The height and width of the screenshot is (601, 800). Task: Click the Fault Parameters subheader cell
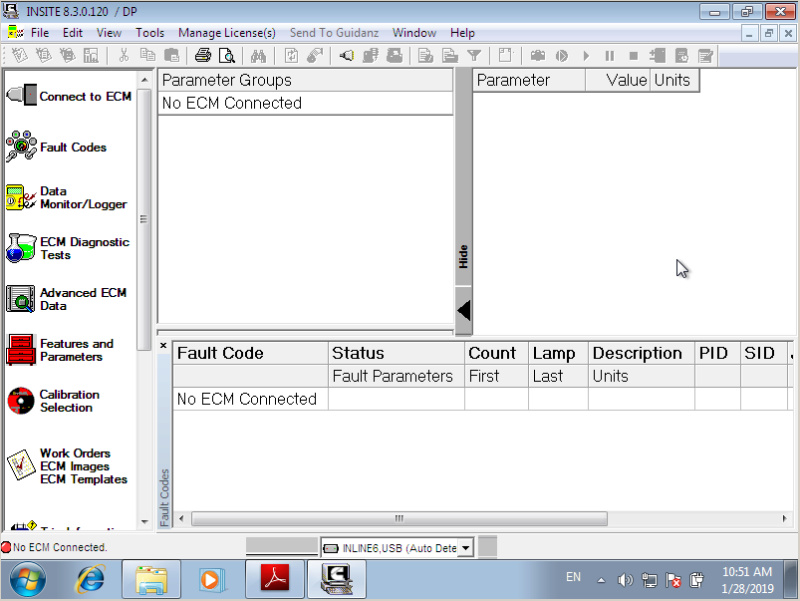(x=396, y=376)
